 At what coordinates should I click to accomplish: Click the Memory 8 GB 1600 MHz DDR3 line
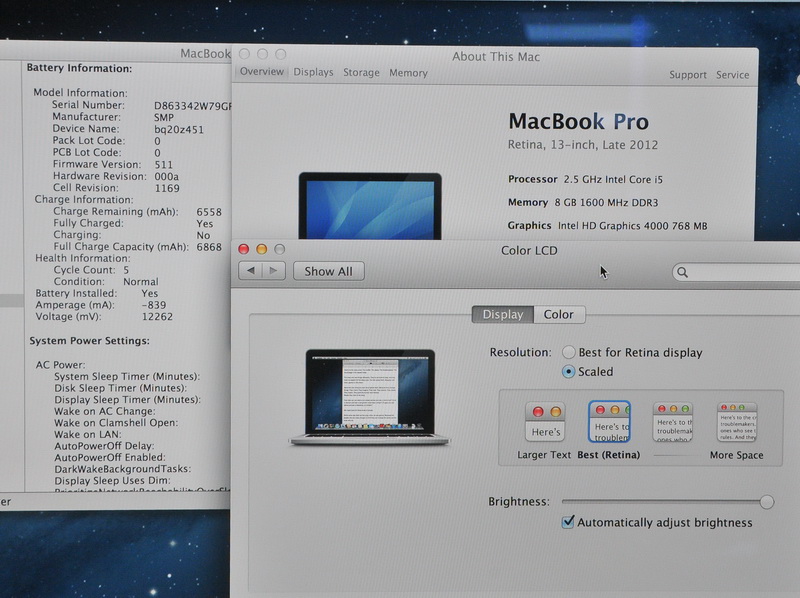tap(583, 203)
